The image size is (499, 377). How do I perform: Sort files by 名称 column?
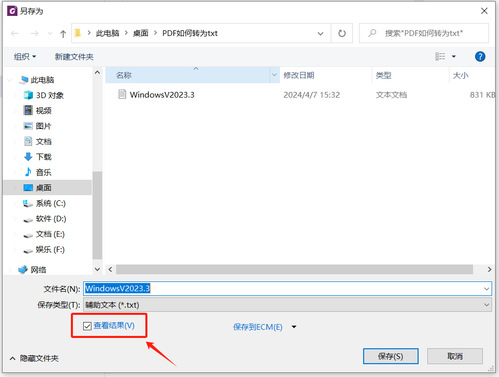coord(188,75)
